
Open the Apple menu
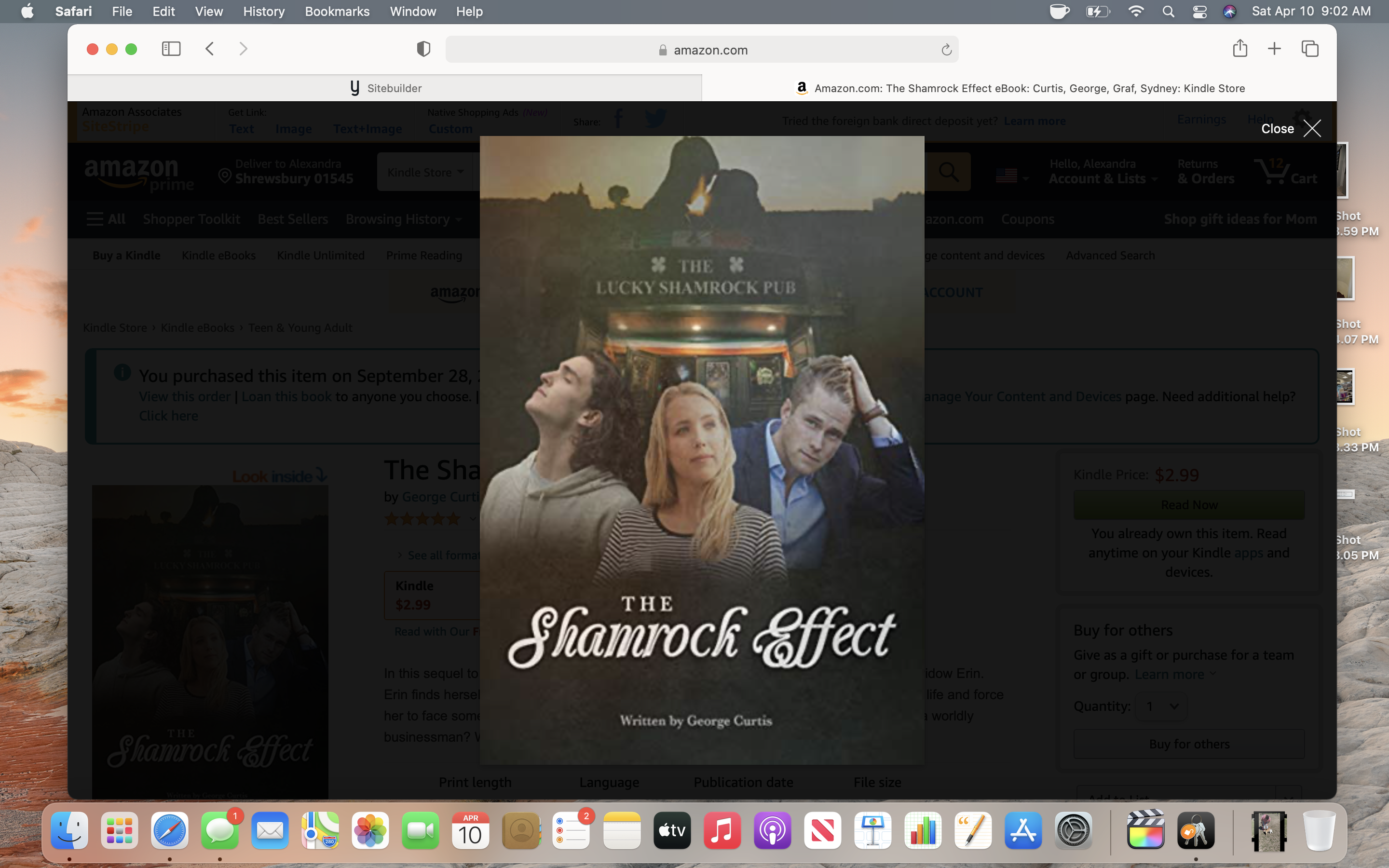[27, 12]
